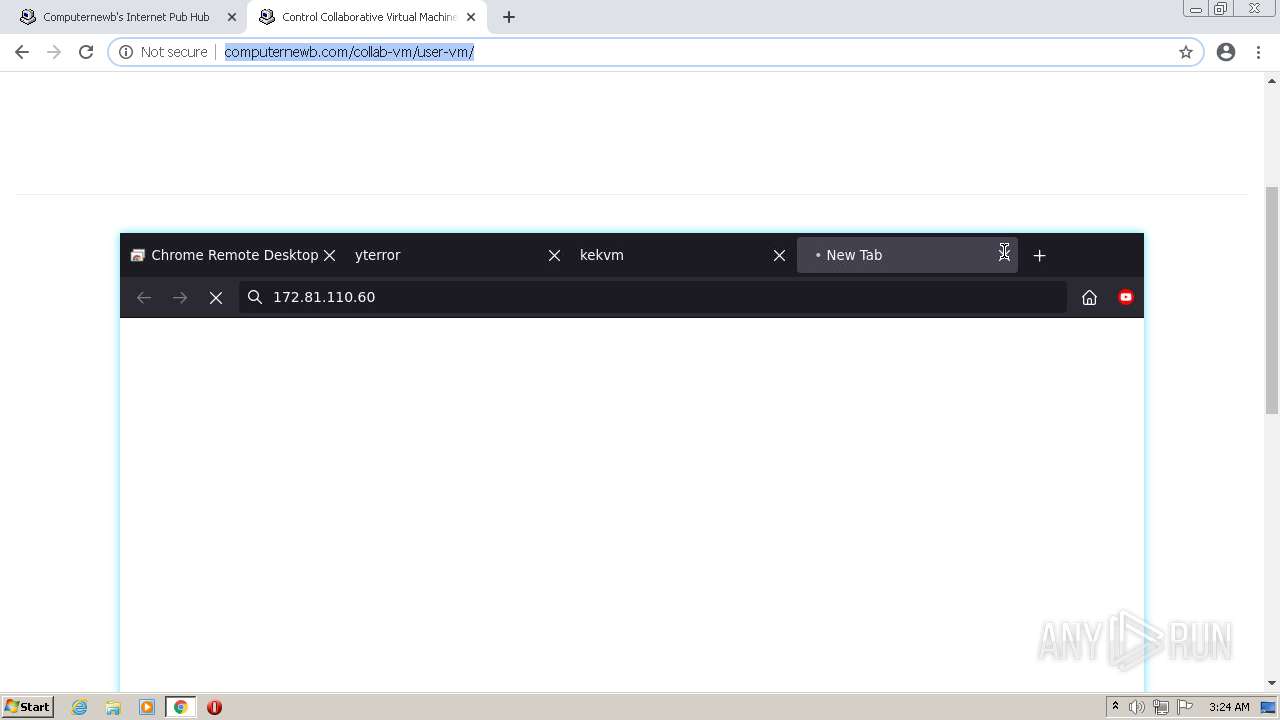Close the Control Collaborative Virtual Machine tab
The height and width of the screenshot is (720, 1280).
point(471,17)
